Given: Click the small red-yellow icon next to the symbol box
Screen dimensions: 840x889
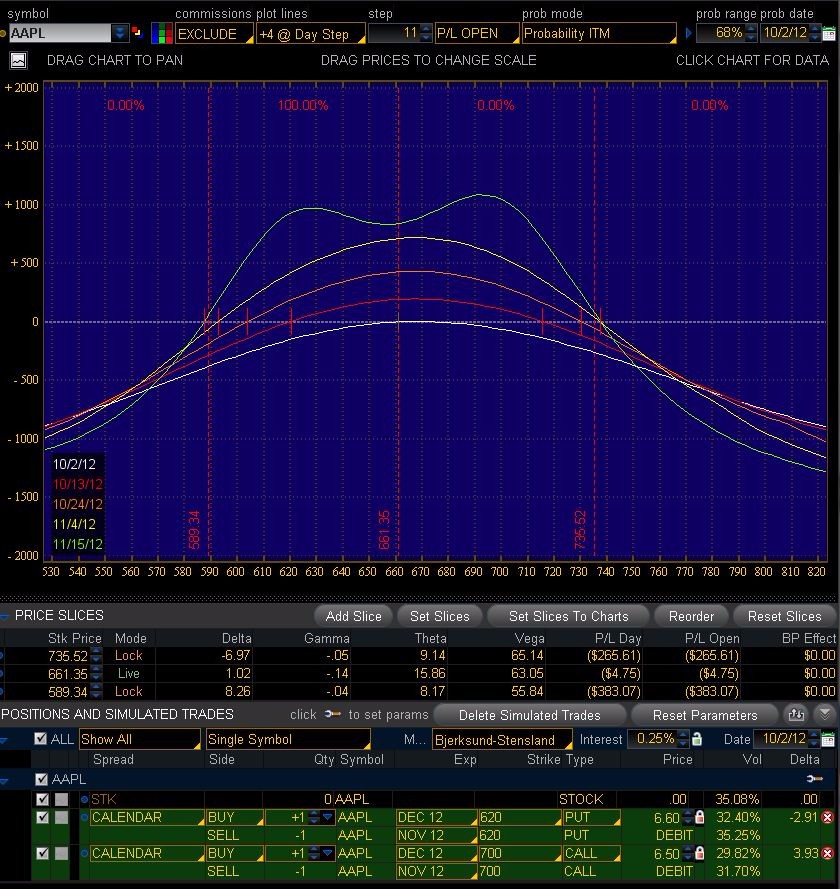Looking at the screenshot, I should click(x=137, y=32).
